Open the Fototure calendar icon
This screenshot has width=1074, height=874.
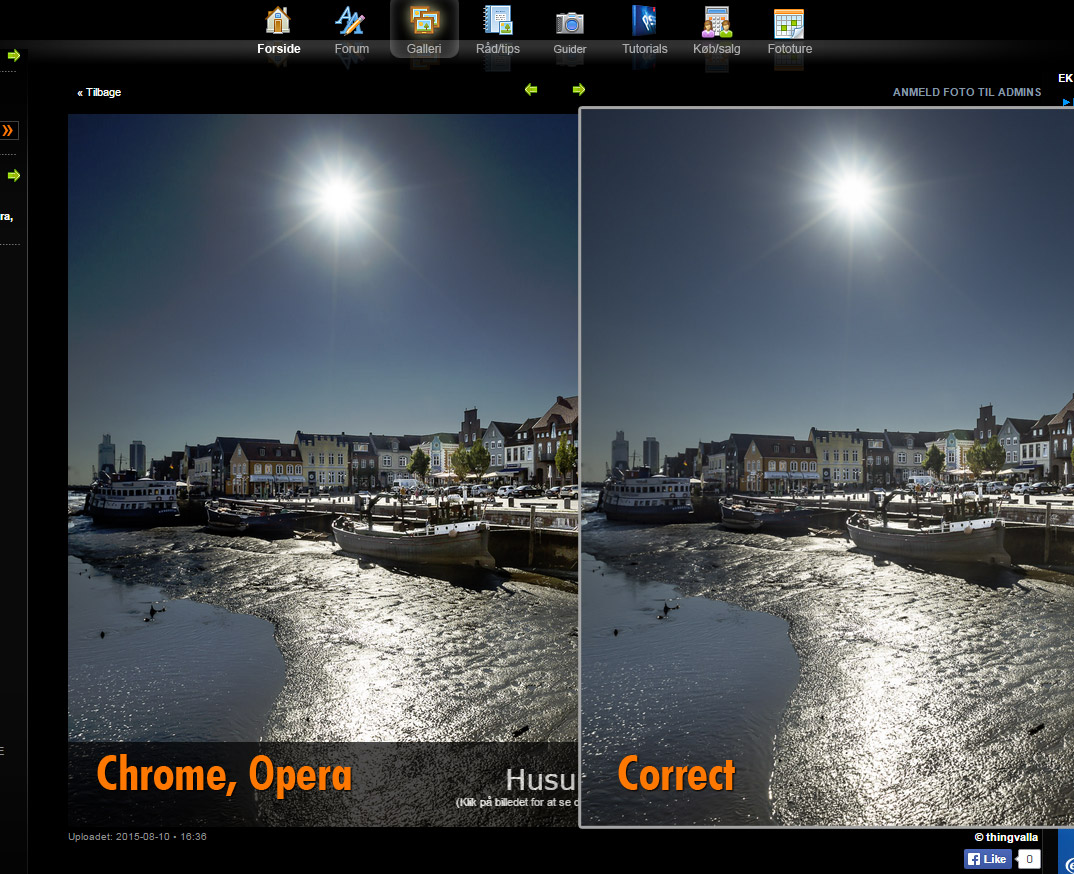point(789,23)
